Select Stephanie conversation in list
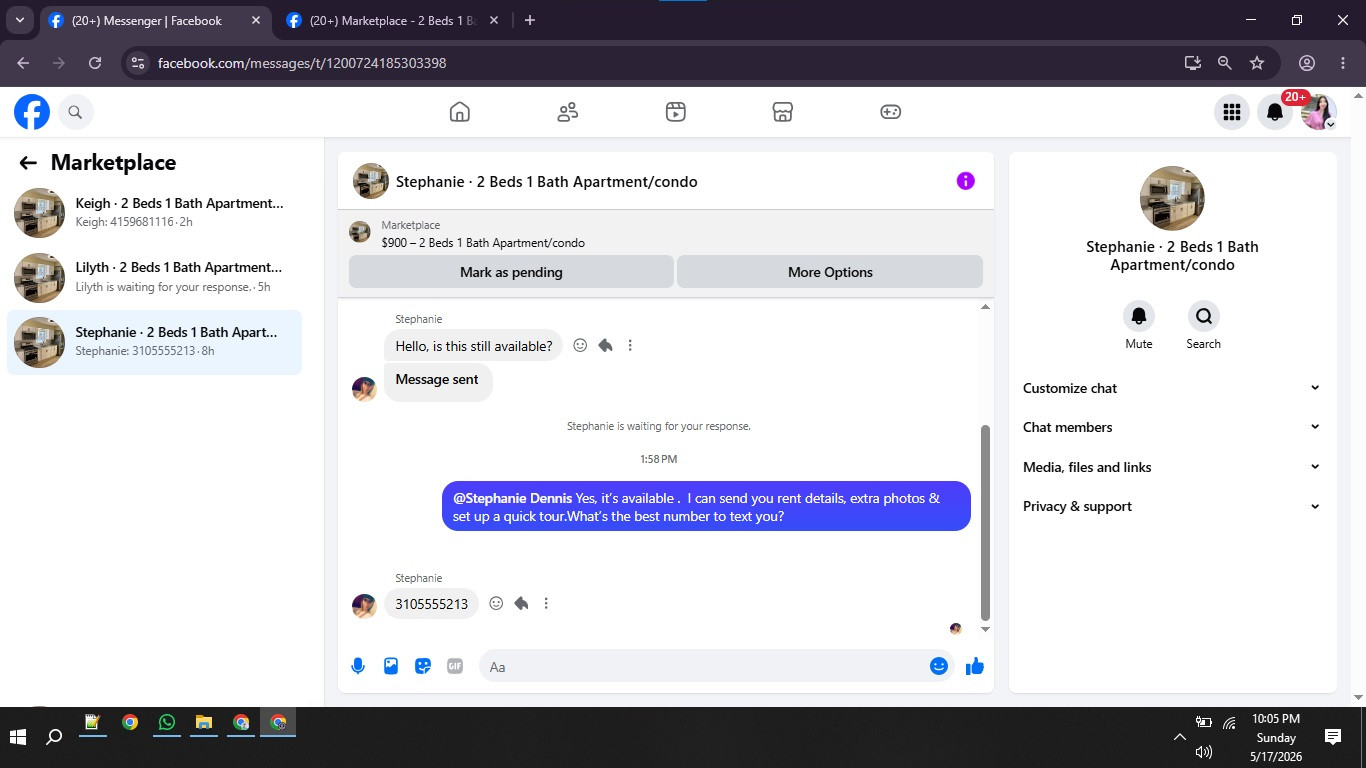The width and height of the screenshot is (1366, 768). point(155,342)
